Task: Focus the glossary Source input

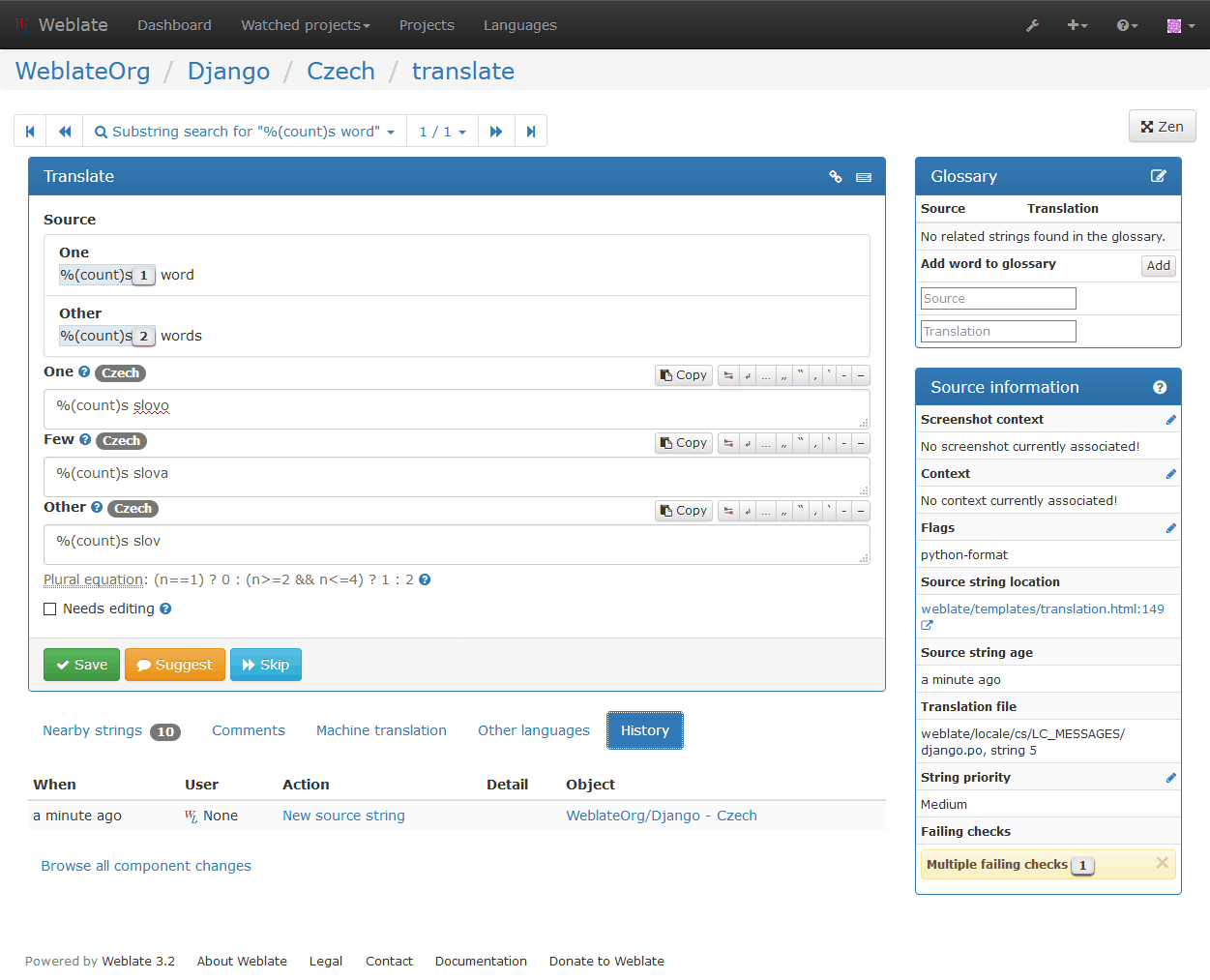Action: 998,299
